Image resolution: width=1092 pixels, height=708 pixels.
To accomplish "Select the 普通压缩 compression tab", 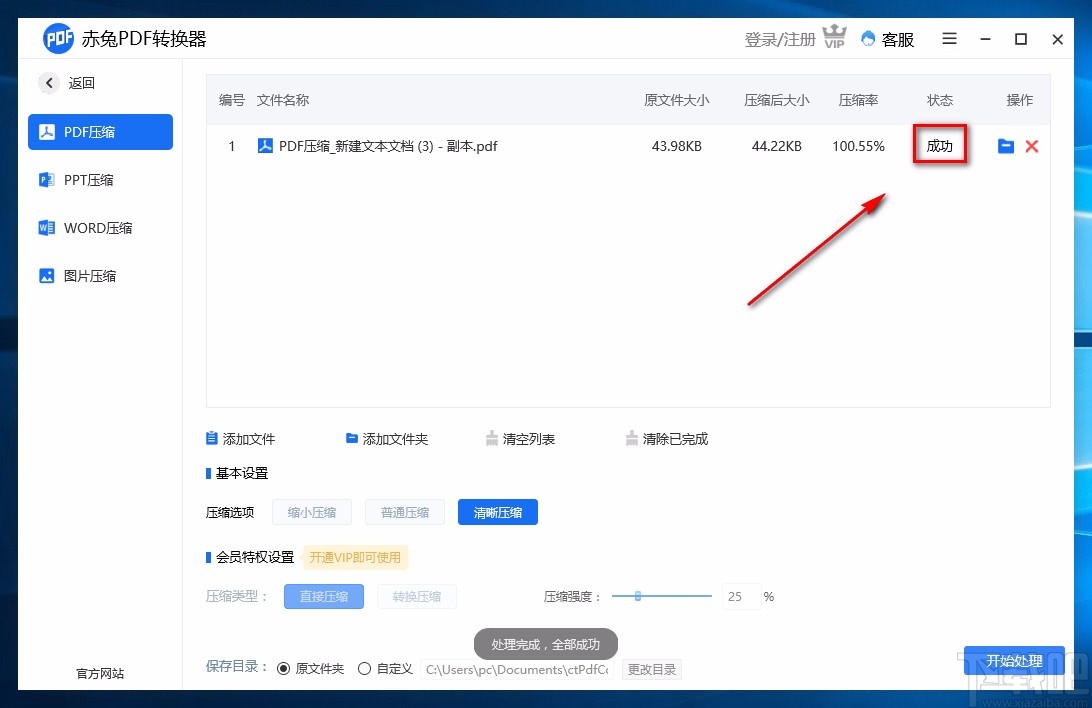I will point(404,511).
